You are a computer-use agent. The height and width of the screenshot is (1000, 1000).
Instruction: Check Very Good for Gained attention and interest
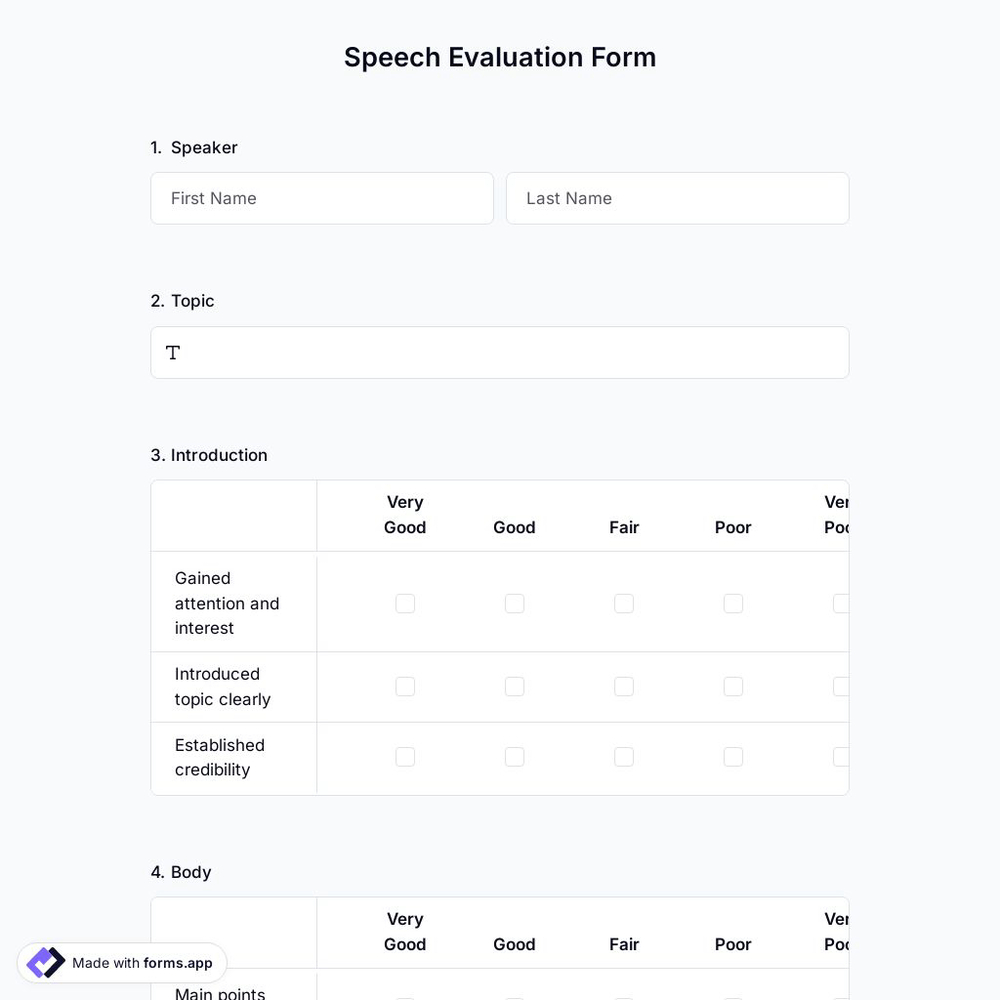click(x=405, y=603)
